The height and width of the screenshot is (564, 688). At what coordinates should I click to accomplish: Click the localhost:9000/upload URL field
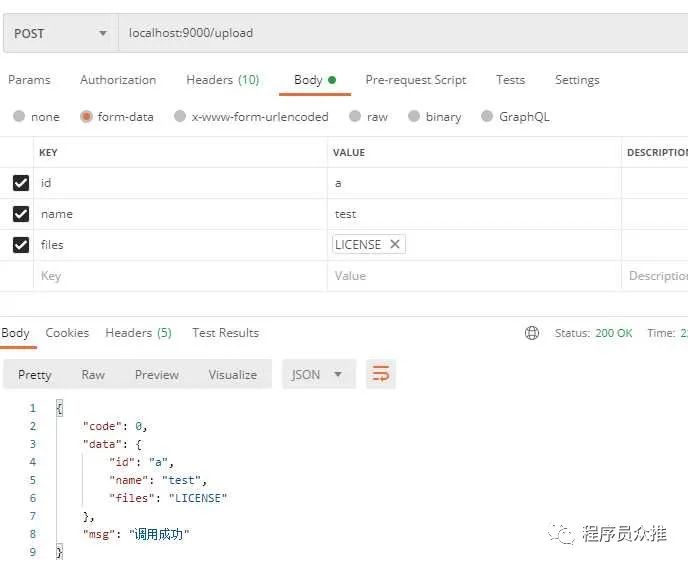tap(403, 33)
